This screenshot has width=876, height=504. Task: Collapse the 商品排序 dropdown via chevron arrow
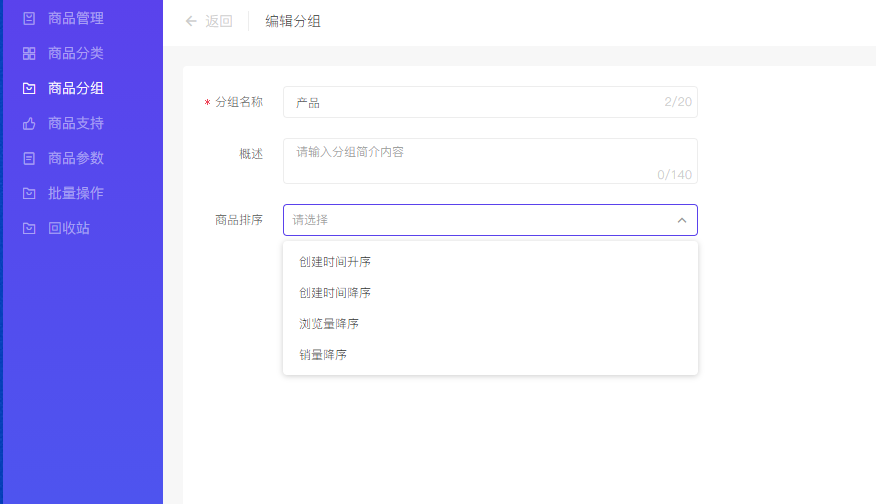681,220
